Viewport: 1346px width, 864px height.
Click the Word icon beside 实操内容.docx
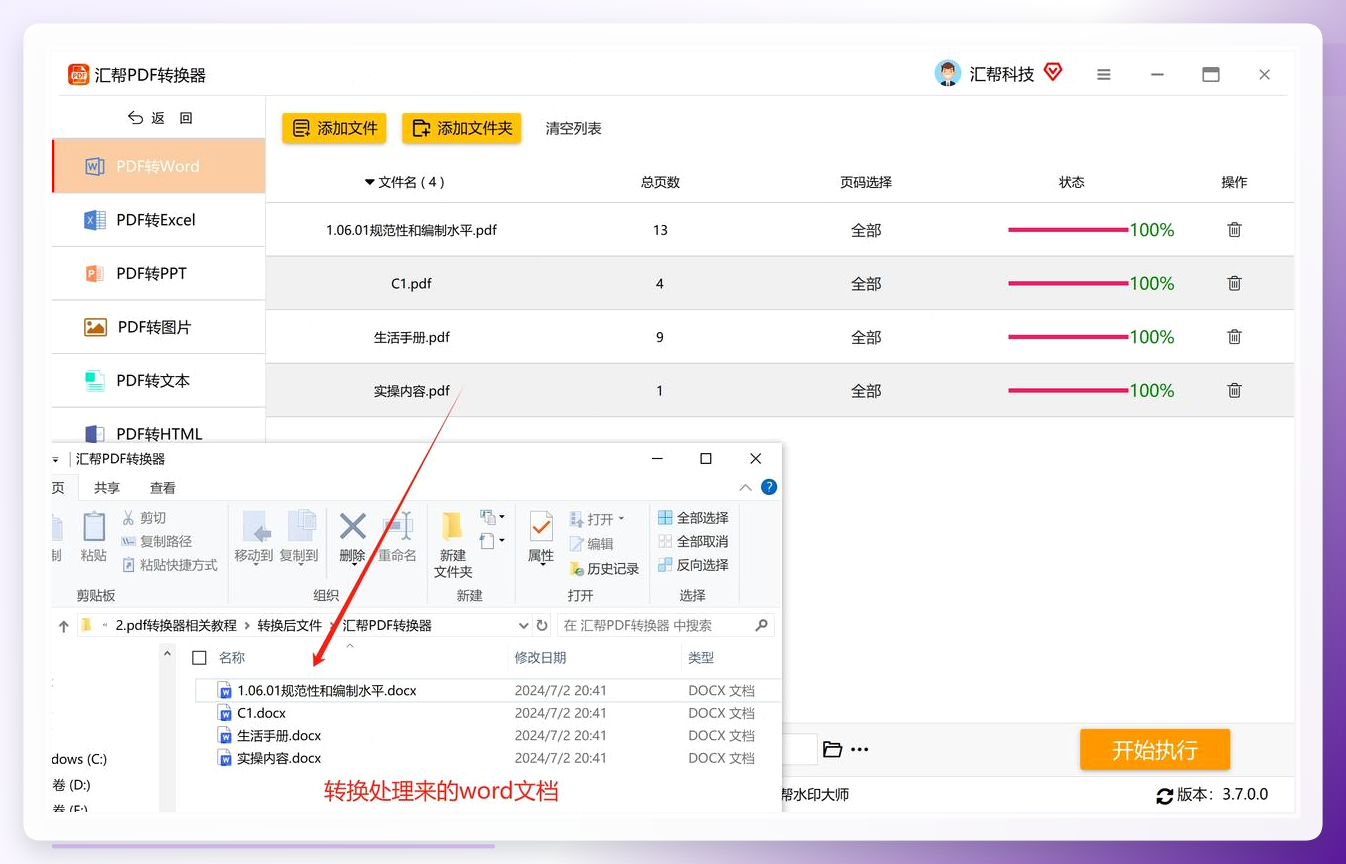(225, 758)
